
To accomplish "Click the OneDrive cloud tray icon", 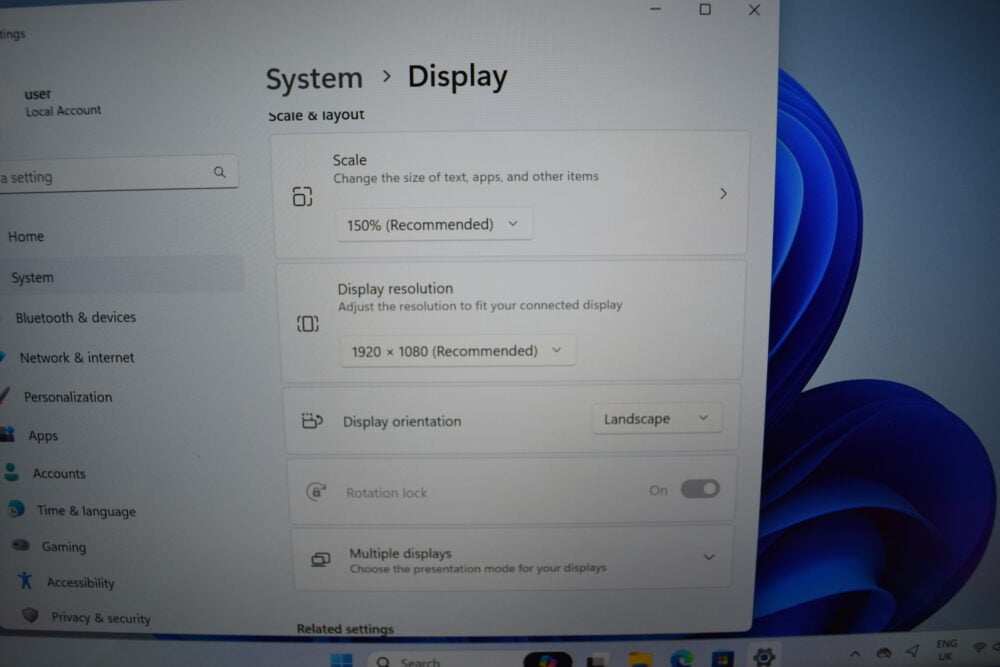I will point(883,652).
